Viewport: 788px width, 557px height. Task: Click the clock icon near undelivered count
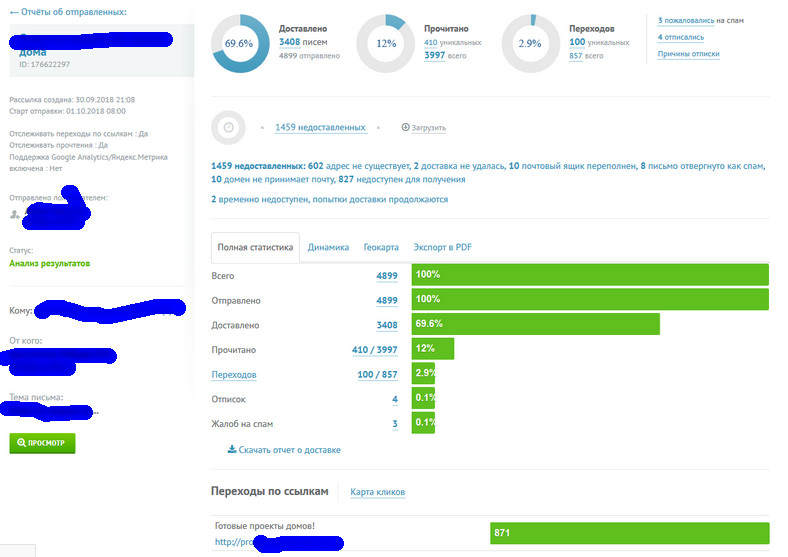tap(228, 127)
